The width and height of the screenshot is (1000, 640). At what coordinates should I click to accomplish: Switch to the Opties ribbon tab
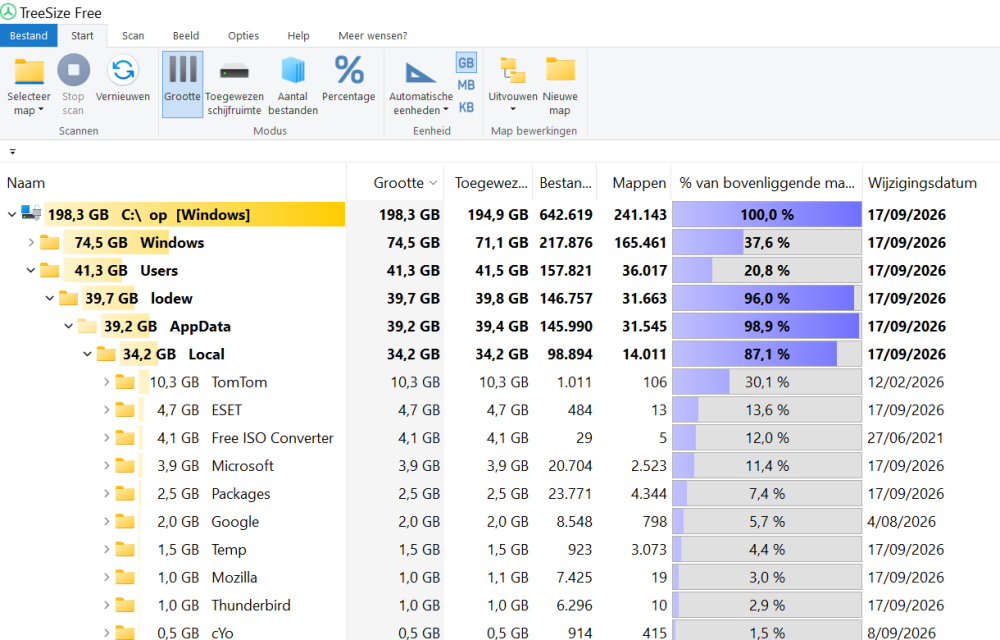coord(244,36)
